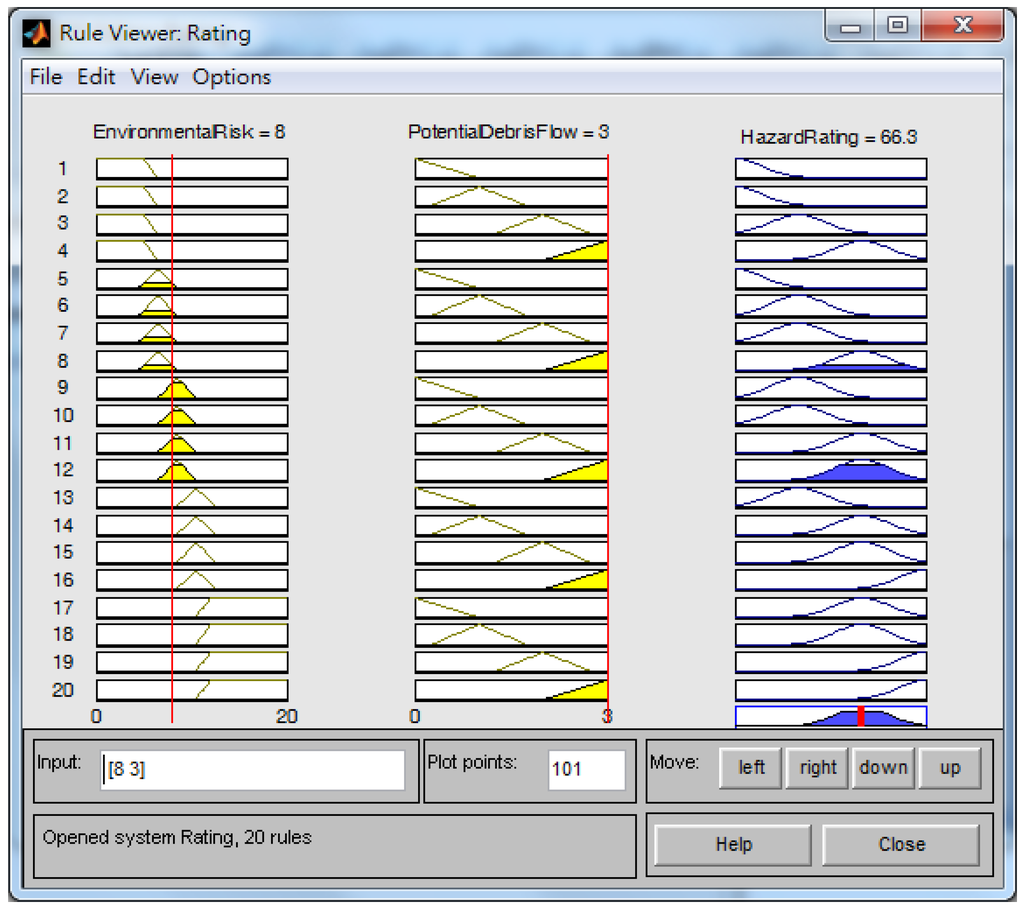Click rule 12 HazardRating output plot
The height and width of the screenshot is (912, 1024).
point(830,470)
